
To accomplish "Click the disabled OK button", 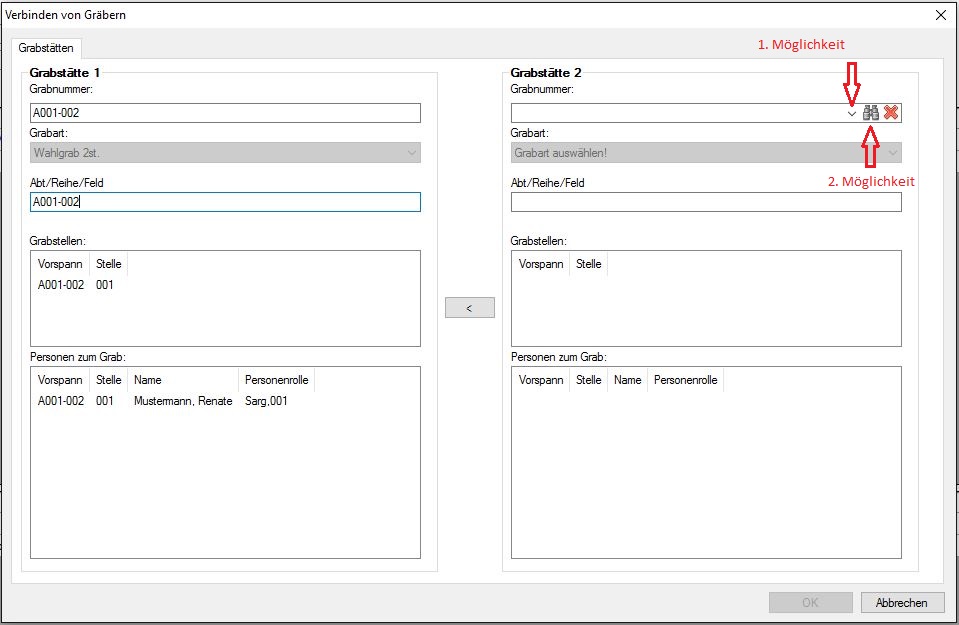I will (x=810, y=603).
